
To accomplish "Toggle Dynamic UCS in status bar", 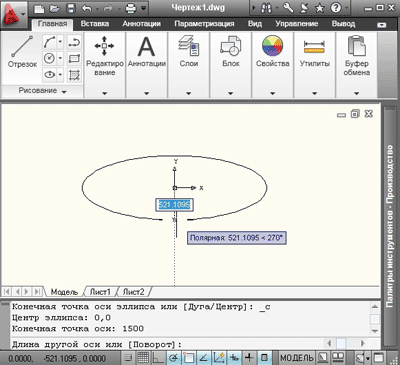I will [x=219, y=358].
